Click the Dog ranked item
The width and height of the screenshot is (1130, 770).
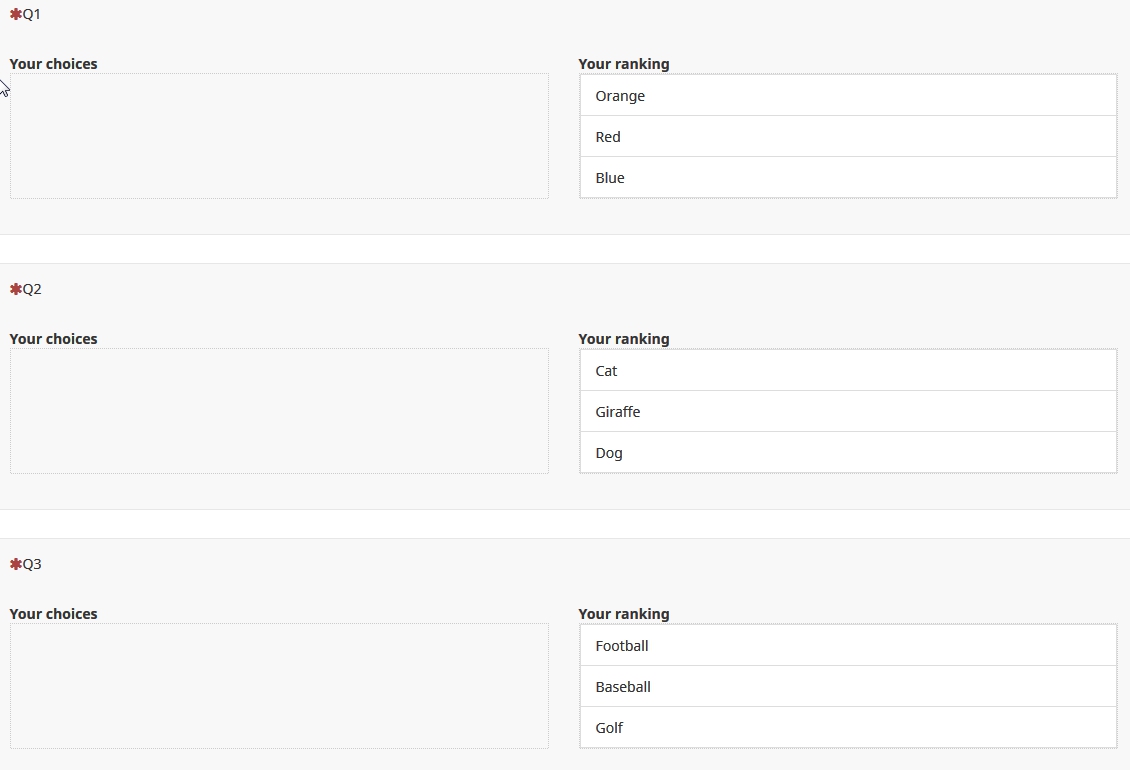tap(847, 453)
